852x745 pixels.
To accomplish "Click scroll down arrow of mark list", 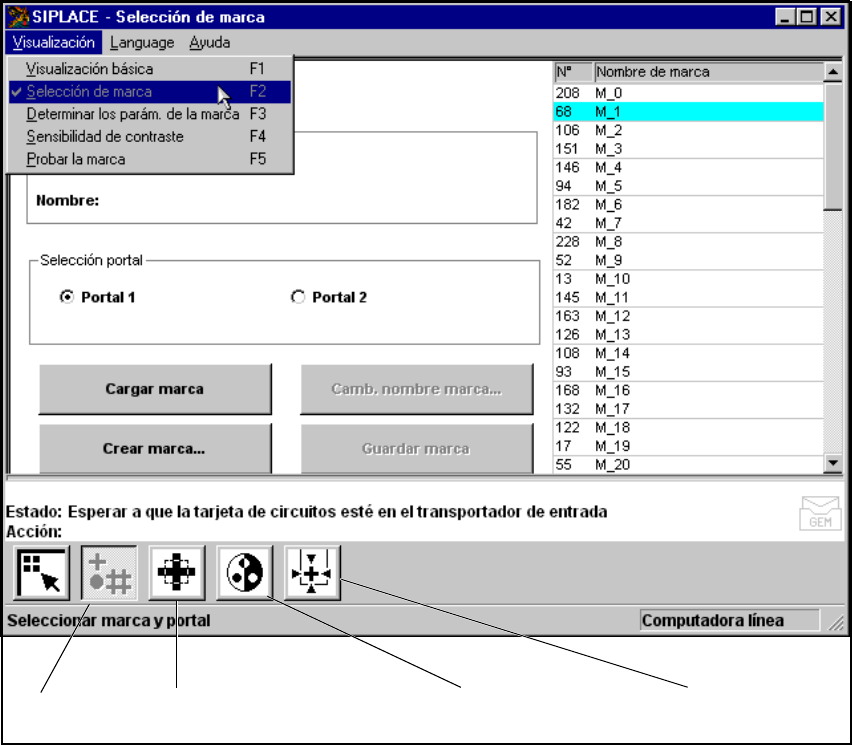I will (x=833, y=464).
